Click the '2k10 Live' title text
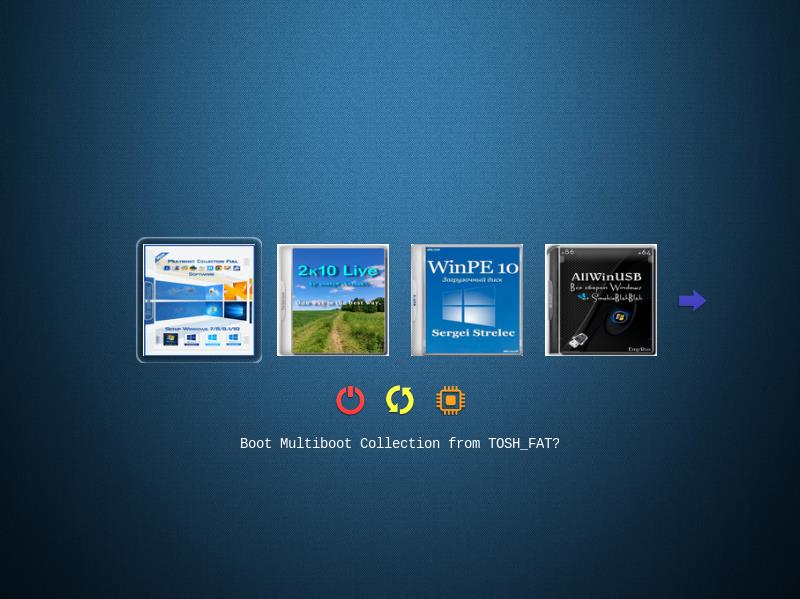The width and height of the screenshot is (800, 599). pos(338,270)
